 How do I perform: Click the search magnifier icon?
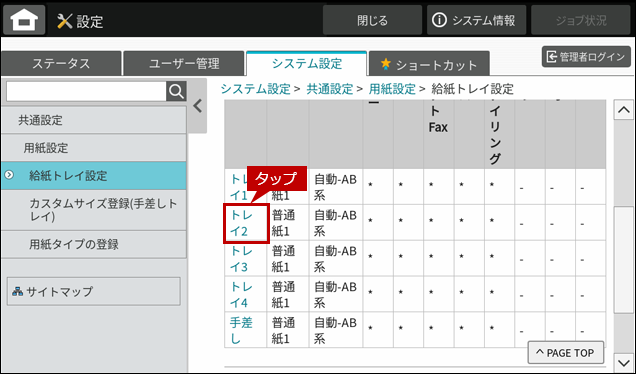click(x=176, y=91)
